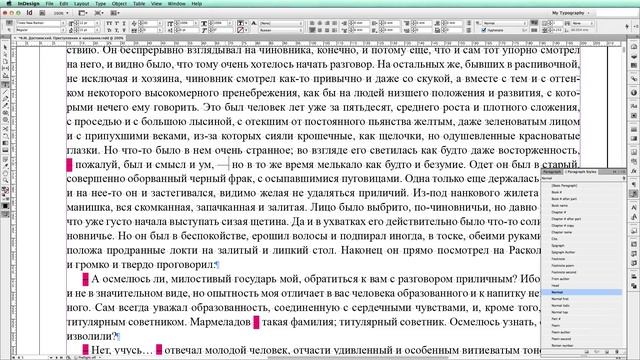Open the Type menu
The width and height of the screenshot is (640, 360).
tap(100, 4)
